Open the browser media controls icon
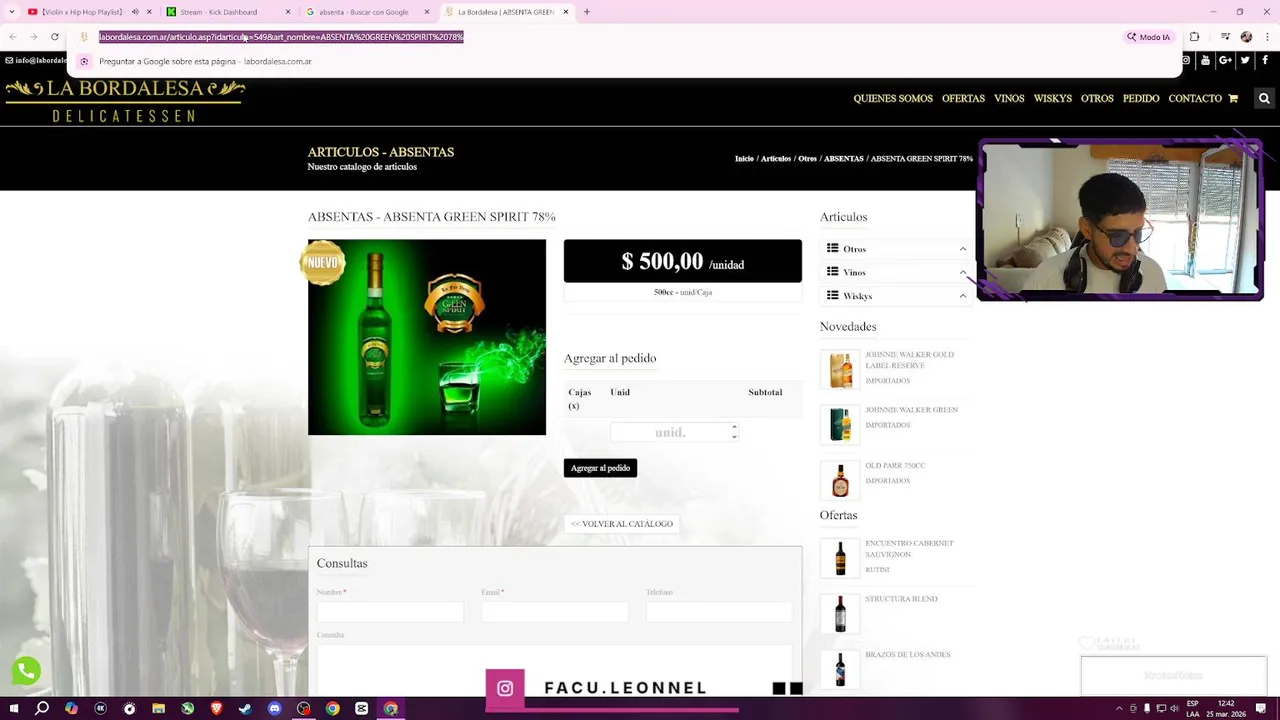Screen dimensions: 1280x720 [1225, 37]
